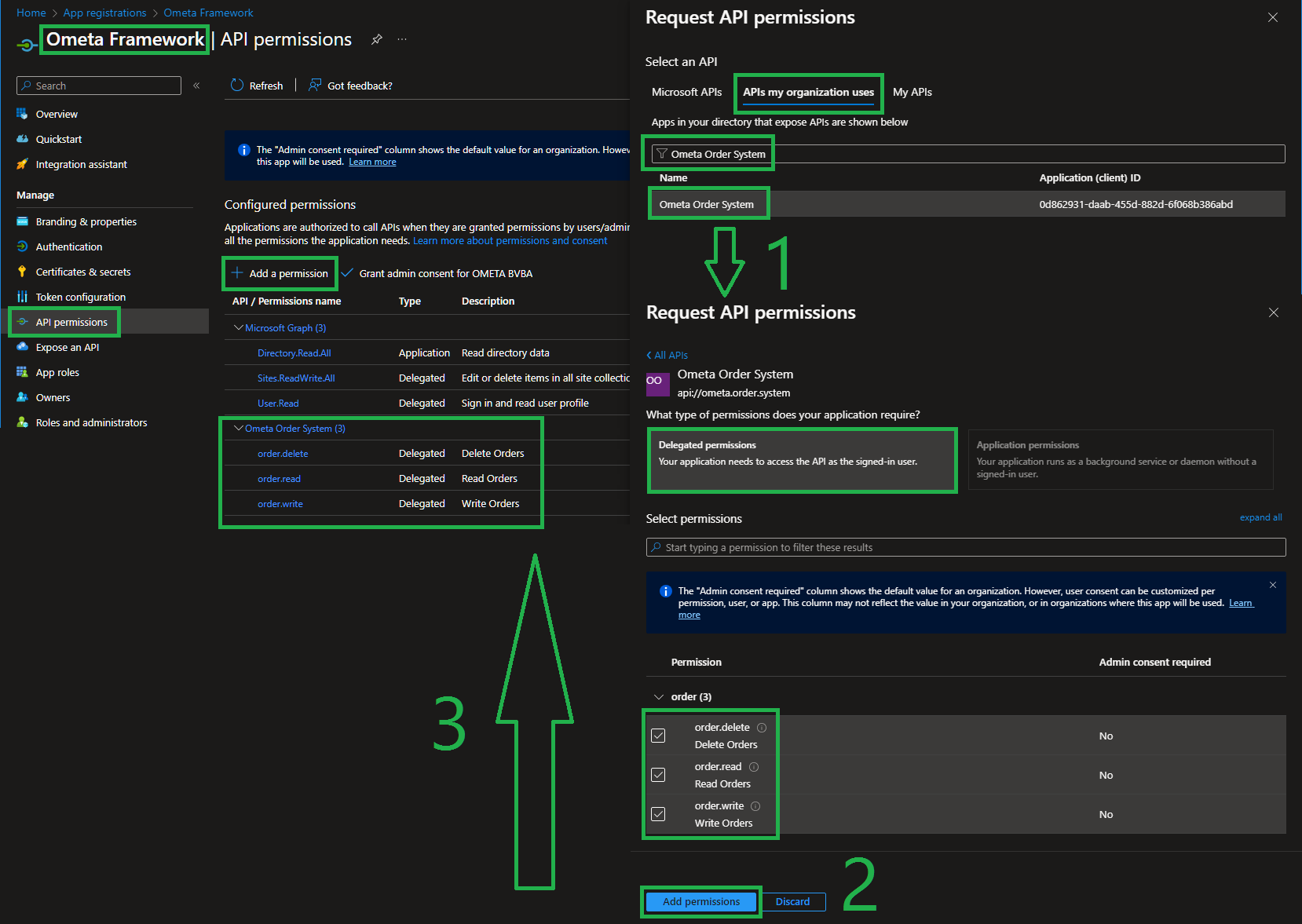This screenshot has height=924, width=1302.
Task: Select the Application permissions option
Action: [1121, 460]
